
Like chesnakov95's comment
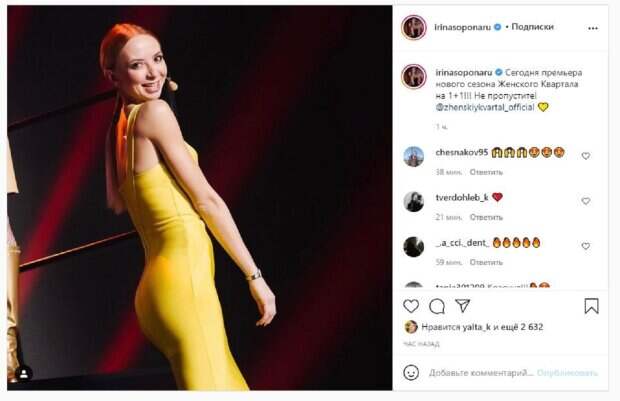586,156
